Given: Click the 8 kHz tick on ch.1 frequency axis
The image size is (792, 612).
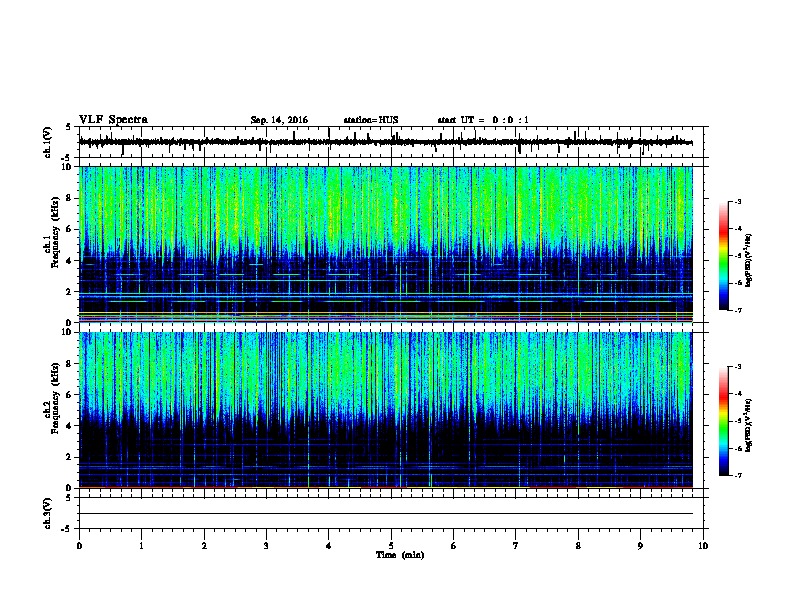Looking at the screenshot, I should (69, 198).
